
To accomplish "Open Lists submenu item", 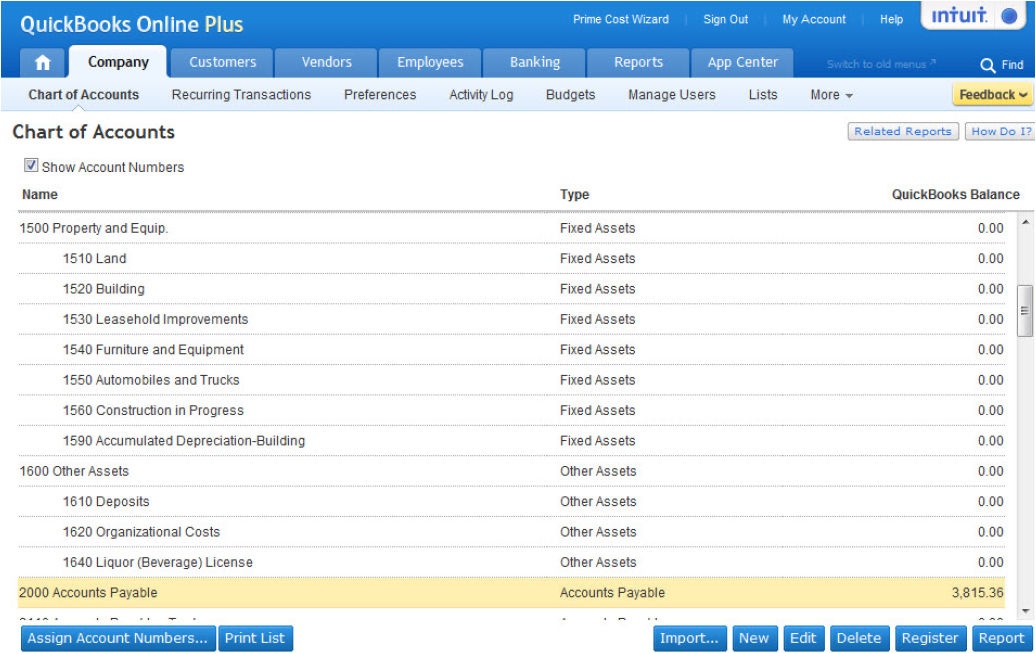I will click(762, 95).
